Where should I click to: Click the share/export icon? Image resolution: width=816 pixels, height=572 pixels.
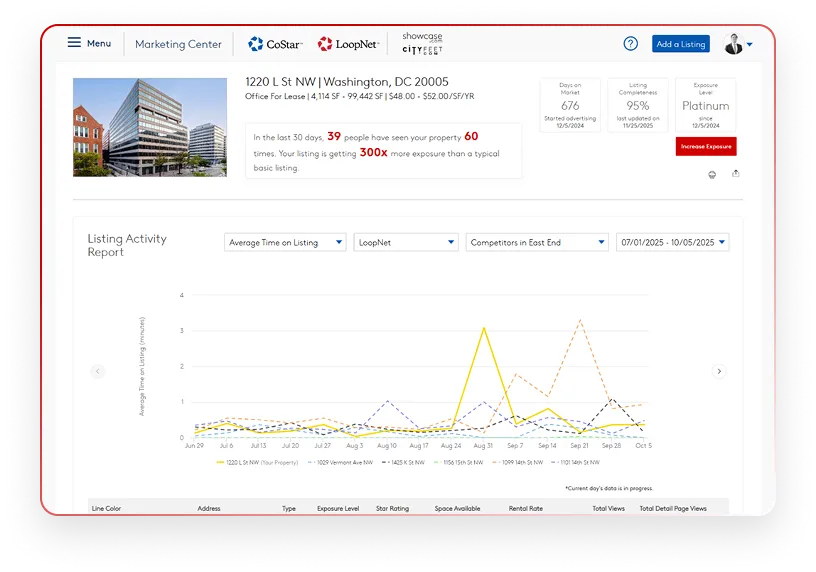[x=735, y=173]
